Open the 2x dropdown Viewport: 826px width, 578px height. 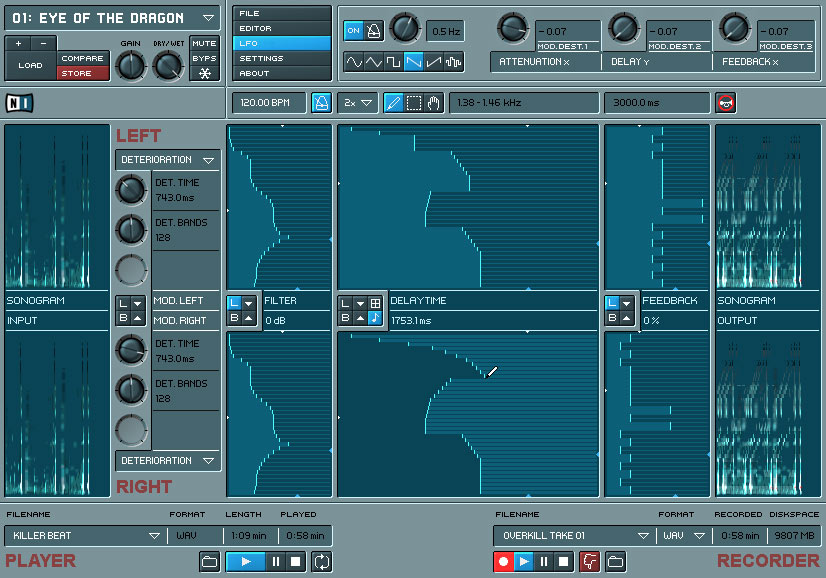358,103
